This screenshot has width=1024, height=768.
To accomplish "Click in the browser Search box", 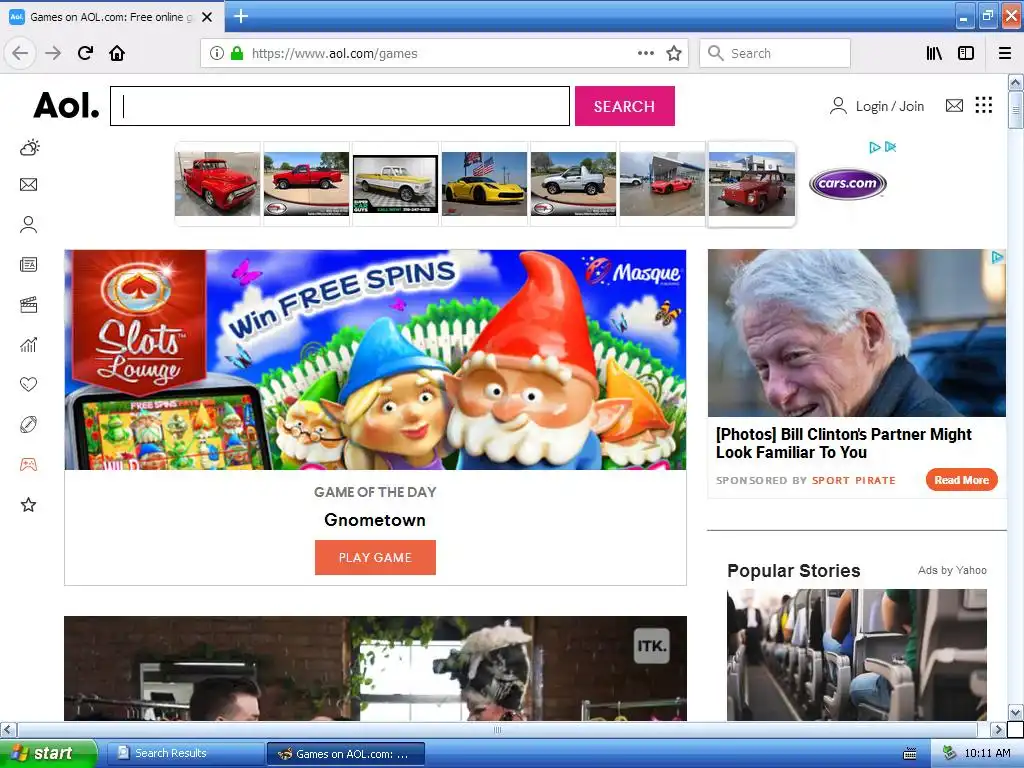I will (x=775, y=53).
